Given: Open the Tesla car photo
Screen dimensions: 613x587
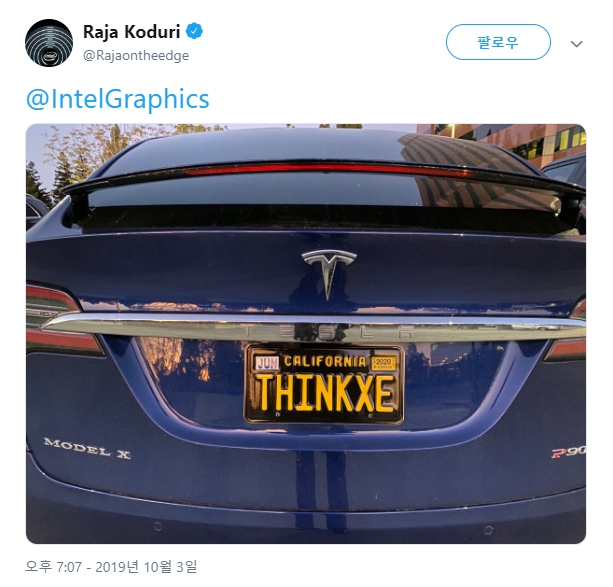Looking at the screenshot, I should (306, 334).
